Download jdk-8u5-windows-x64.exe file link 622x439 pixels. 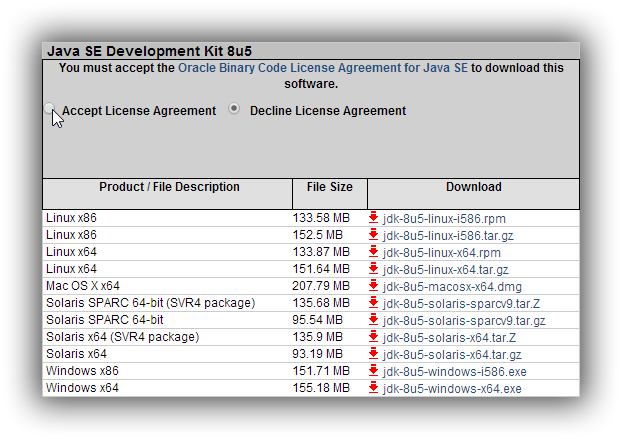click(x=452, y=389)
